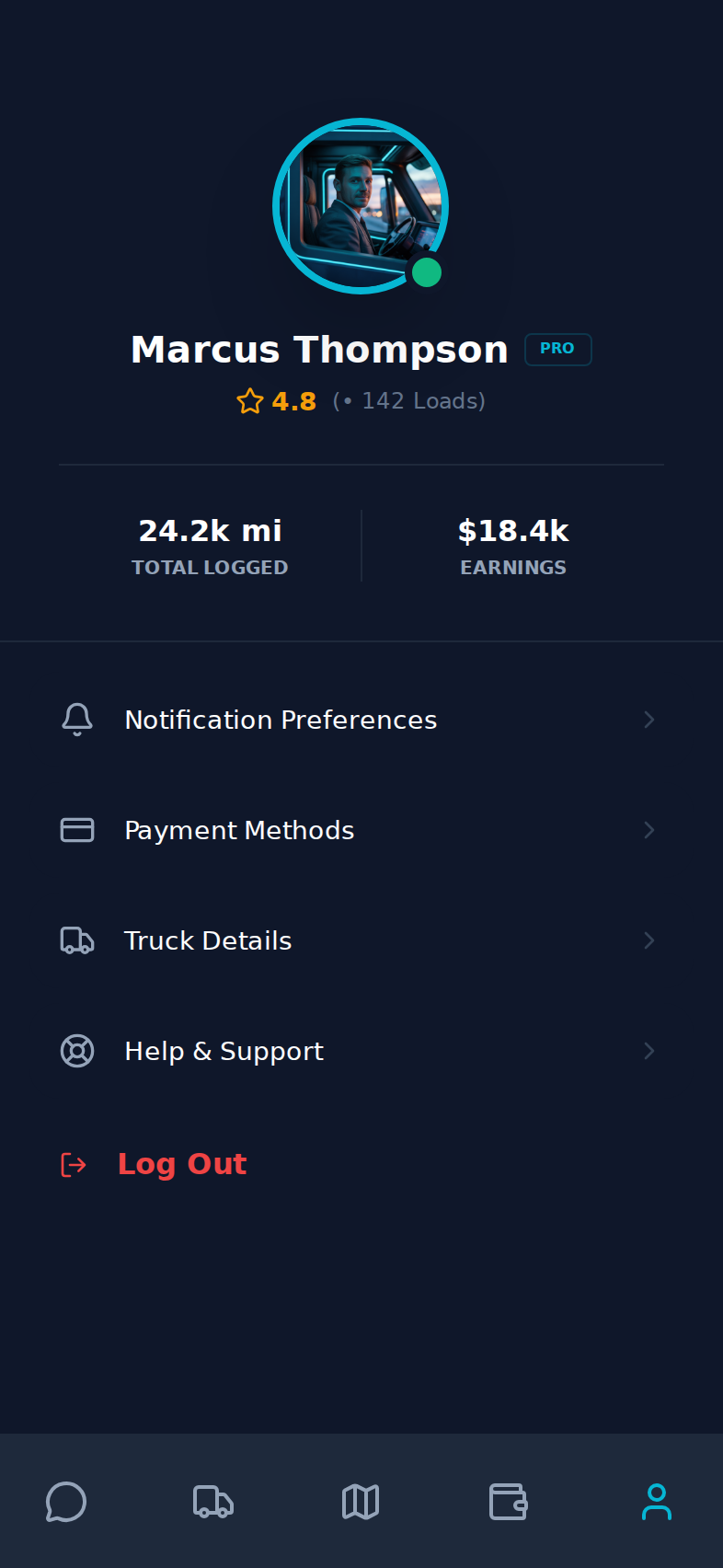This screenshot has height=1568, width=723.
Task: Click the lifebuoy help icon
Action: point(77,1051)
